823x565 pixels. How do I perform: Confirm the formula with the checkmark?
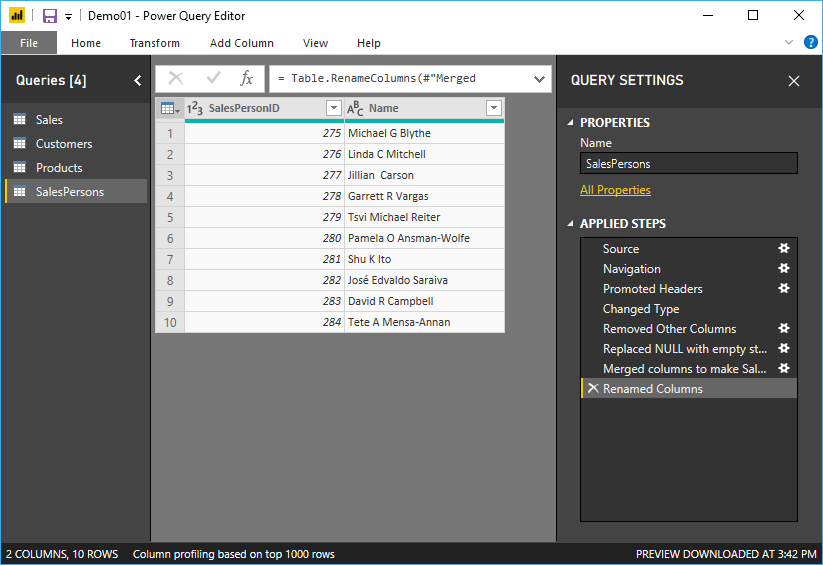[213, 79]
